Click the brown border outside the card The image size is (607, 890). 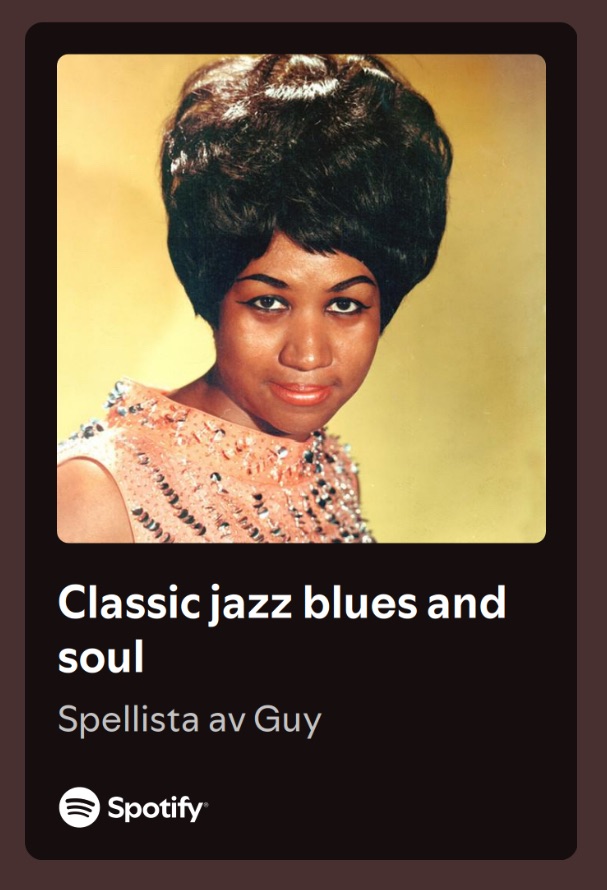11,445
